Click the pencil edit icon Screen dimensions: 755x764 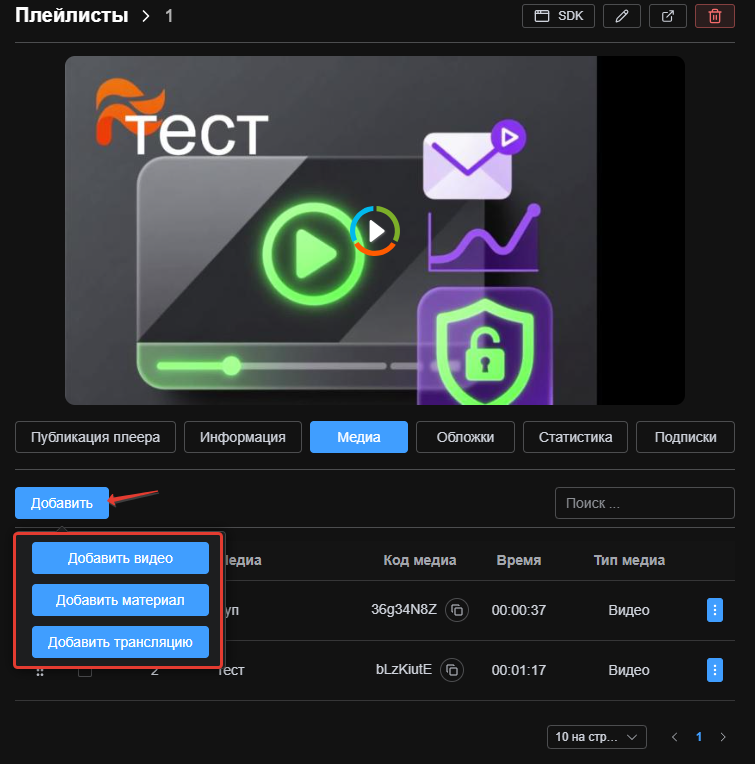pyautogui.click(x=622, y=16)
